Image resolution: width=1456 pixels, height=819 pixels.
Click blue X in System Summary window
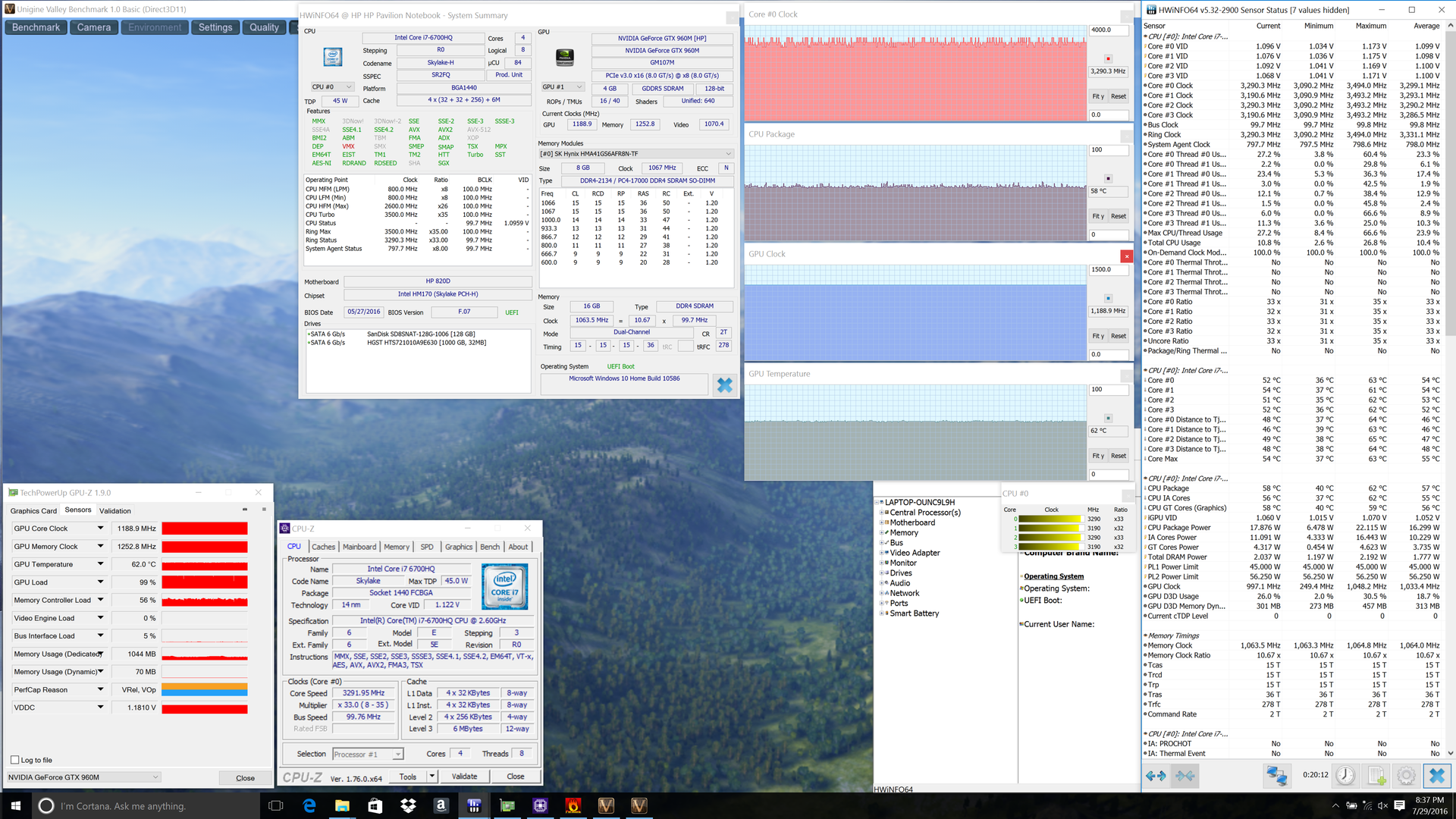pos(724,384)
